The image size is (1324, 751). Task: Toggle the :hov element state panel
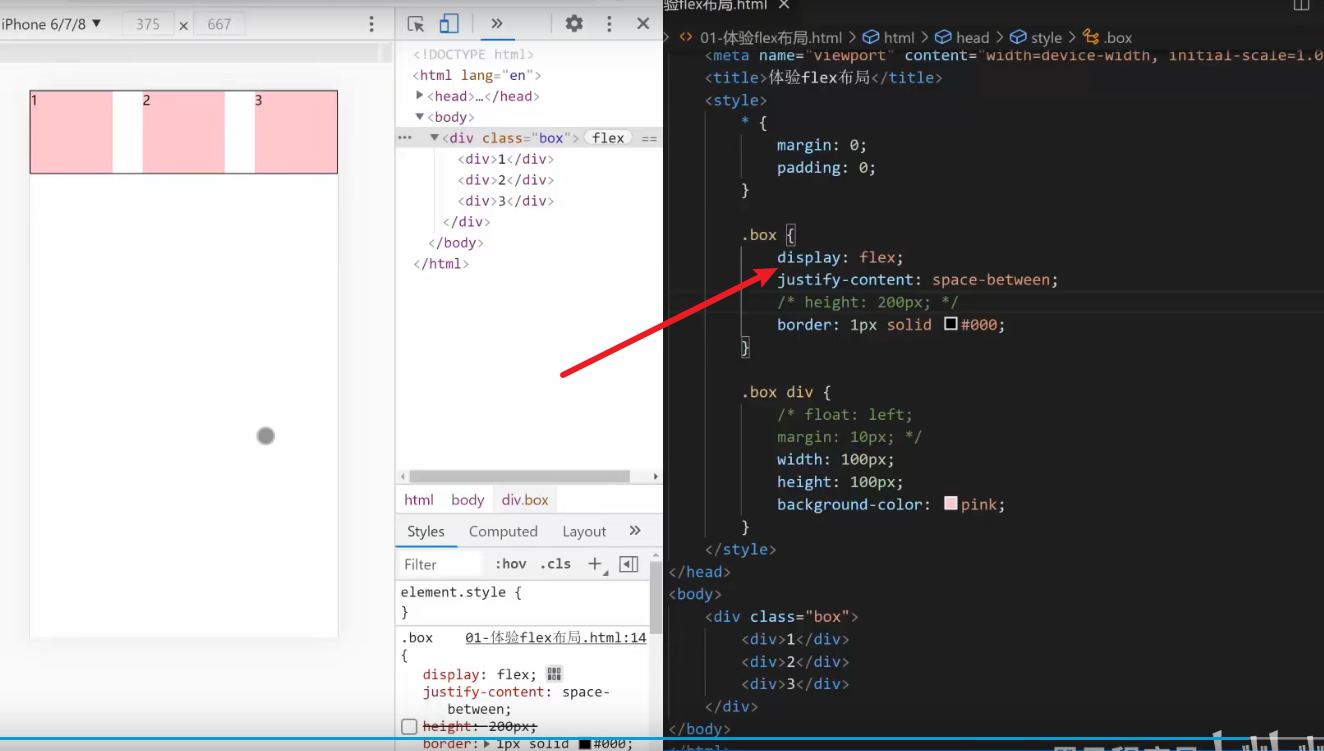pyautogui.click(x=510, y=564)
